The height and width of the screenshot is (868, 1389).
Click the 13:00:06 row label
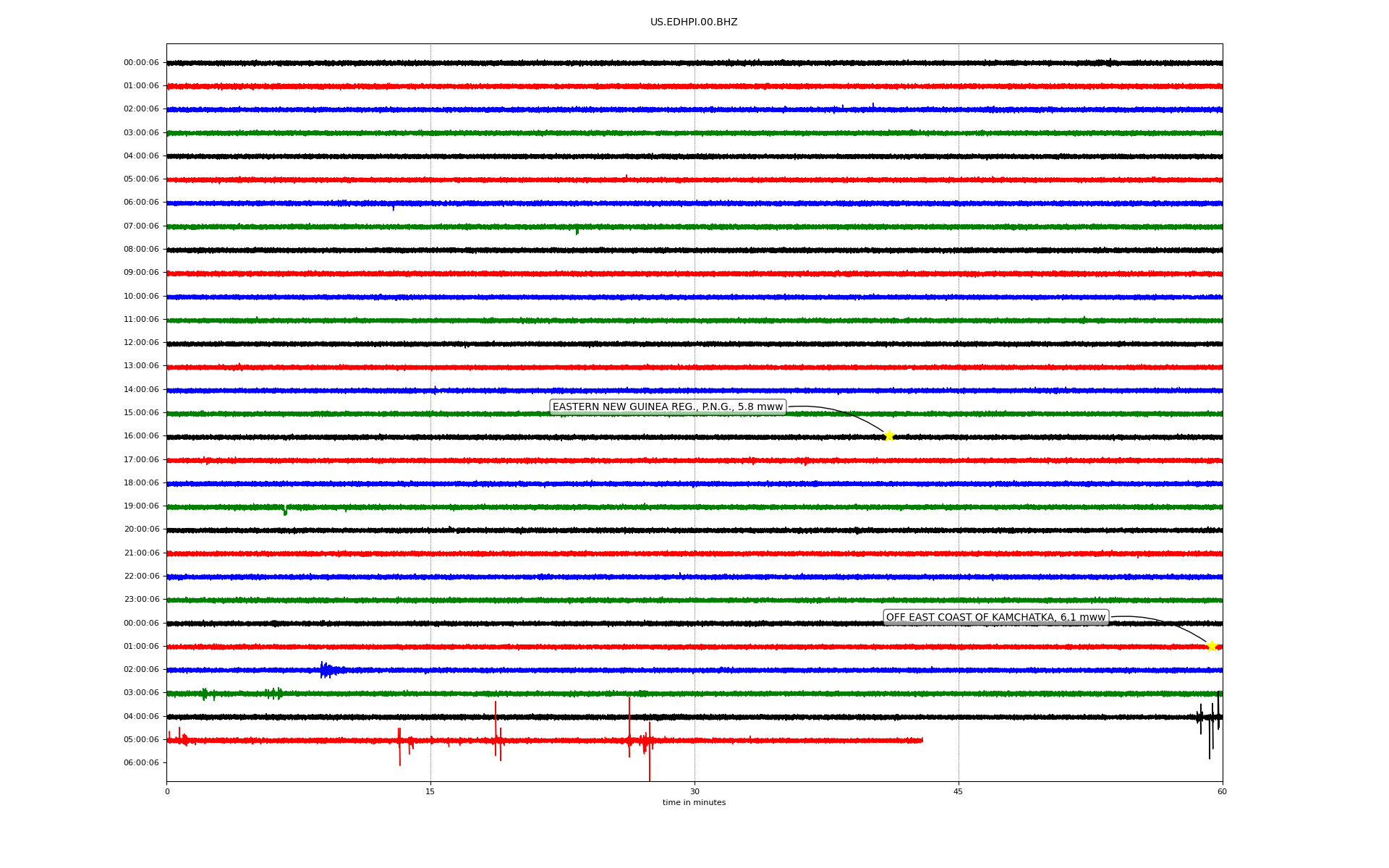pyautogui.click(x=141, y=366)
